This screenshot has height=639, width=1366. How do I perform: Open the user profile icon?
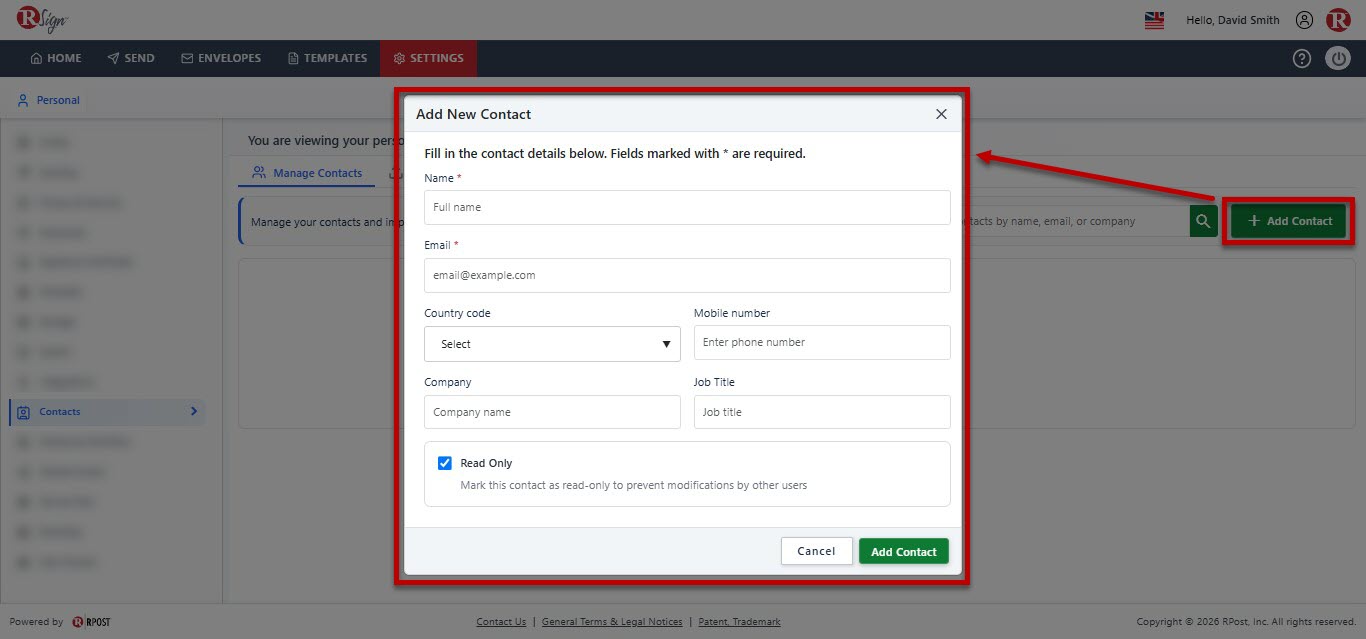[x=1304, y=20]
